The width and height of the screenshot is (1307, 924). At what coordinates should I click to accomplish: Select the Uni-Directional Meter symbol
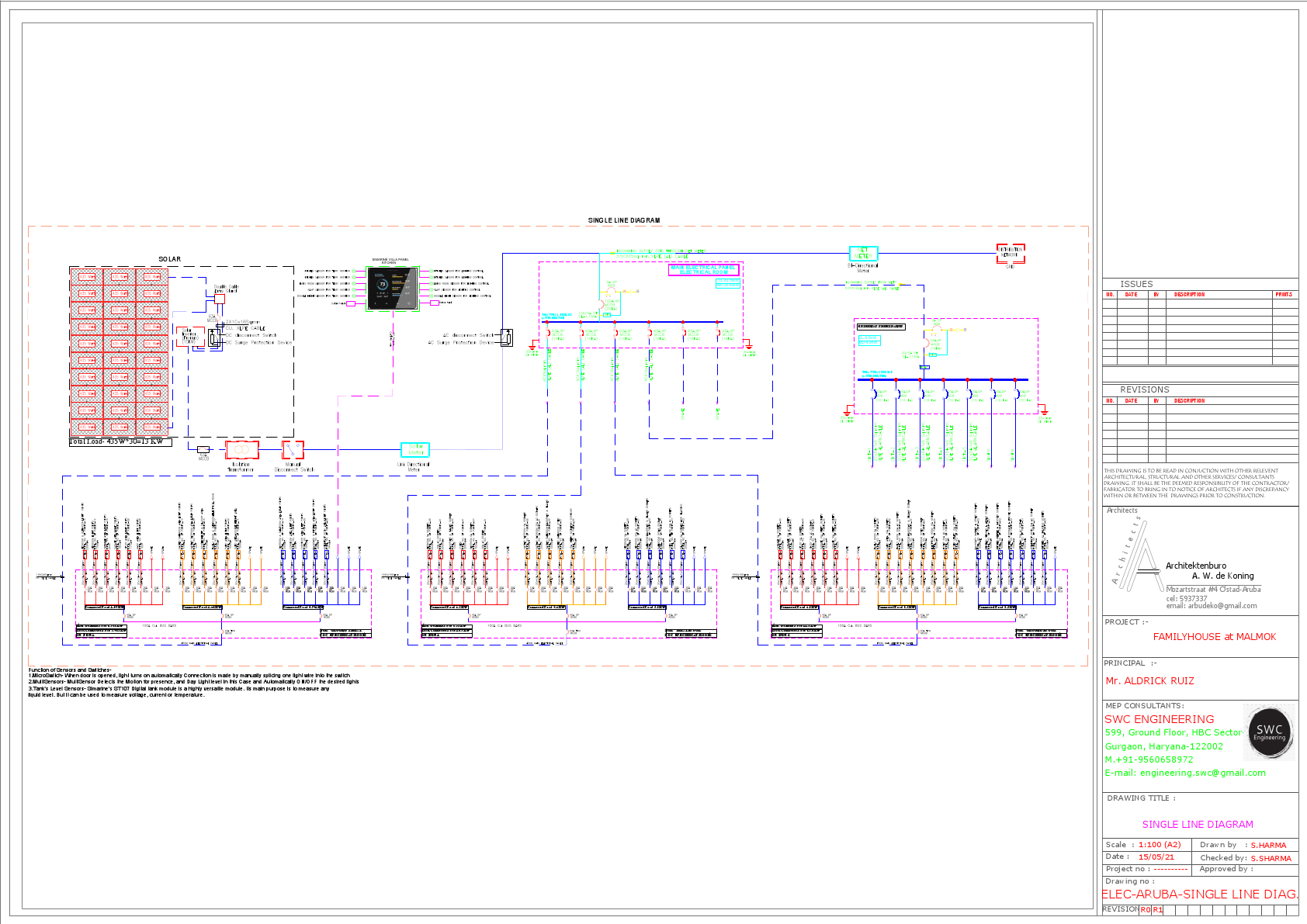pyautogui.click(x=414, y=449)
